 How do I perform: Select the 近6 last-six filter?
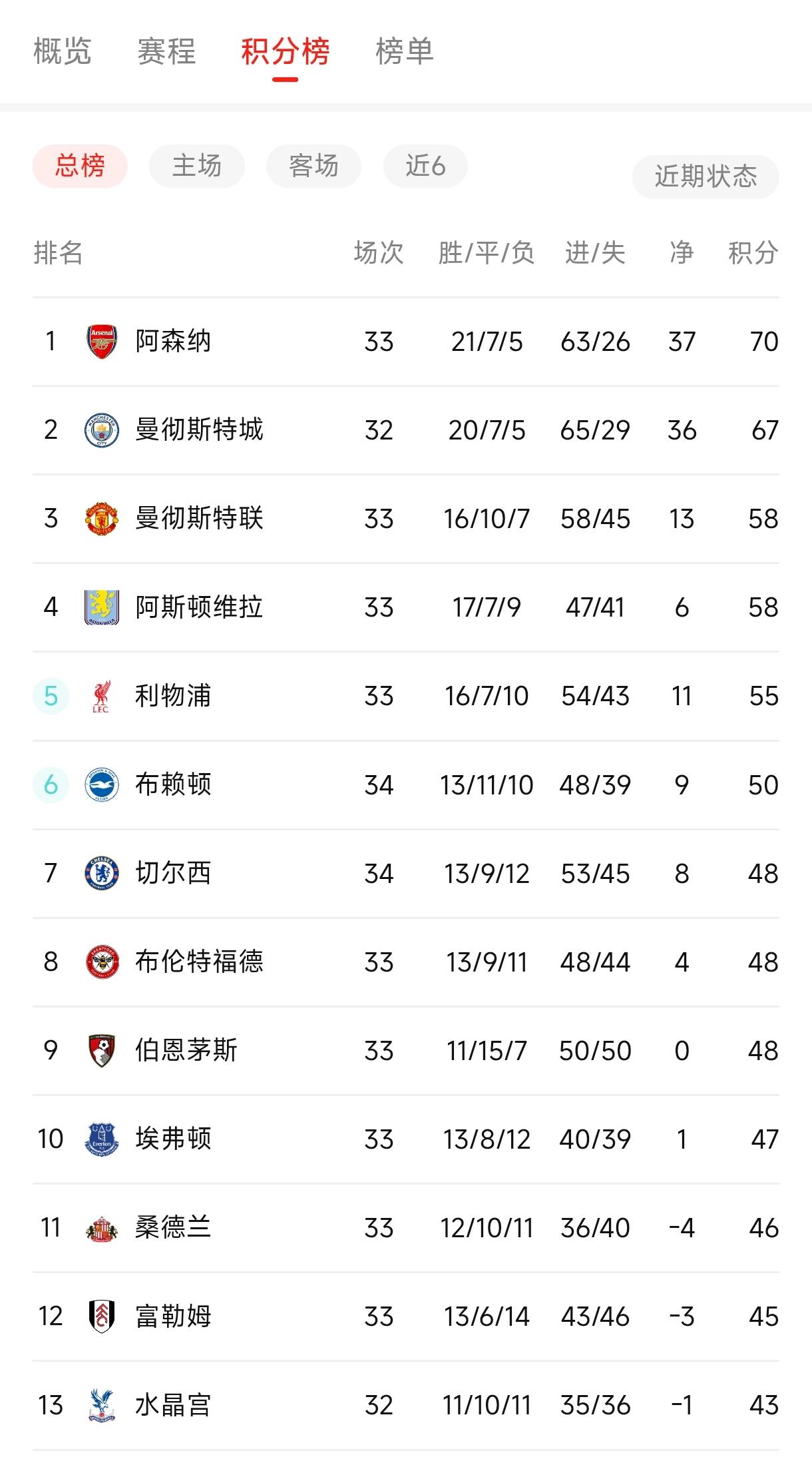coord(425,166)
